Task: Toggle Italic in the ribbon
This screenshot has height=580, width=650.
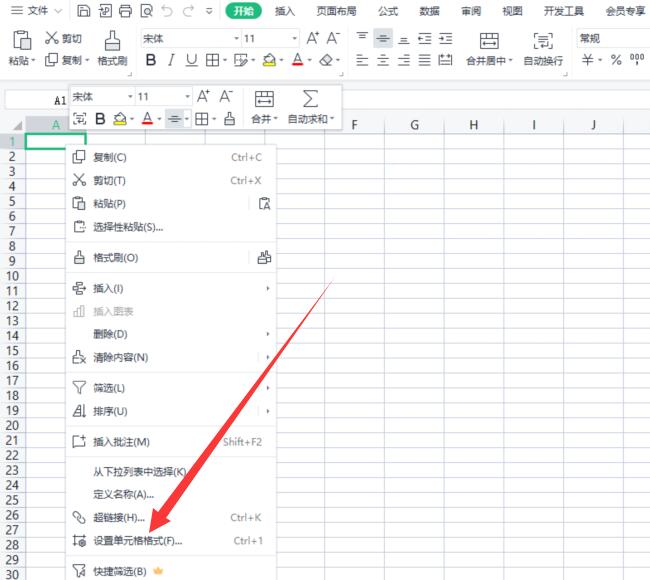Action: coord(171,61)
